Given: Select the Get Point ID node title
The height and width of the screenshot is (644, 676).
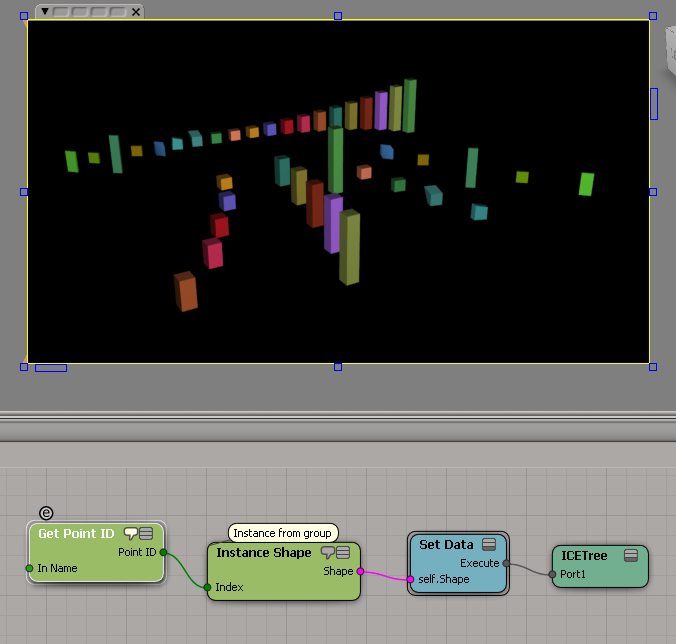Looking at the screenshot, I should tap(76, 534).
